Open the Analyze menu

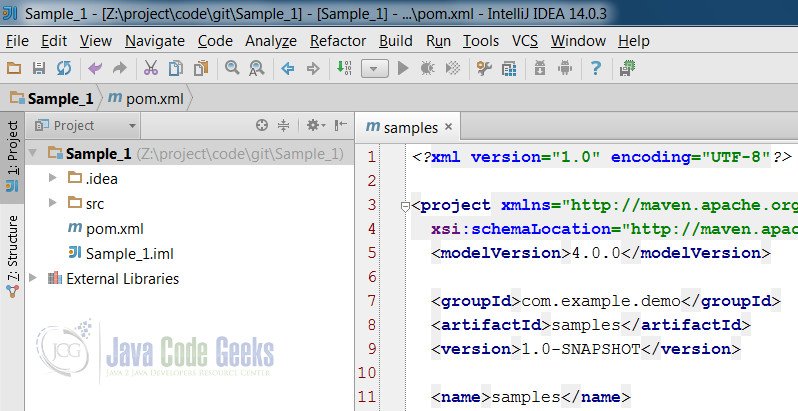(271, 41)
